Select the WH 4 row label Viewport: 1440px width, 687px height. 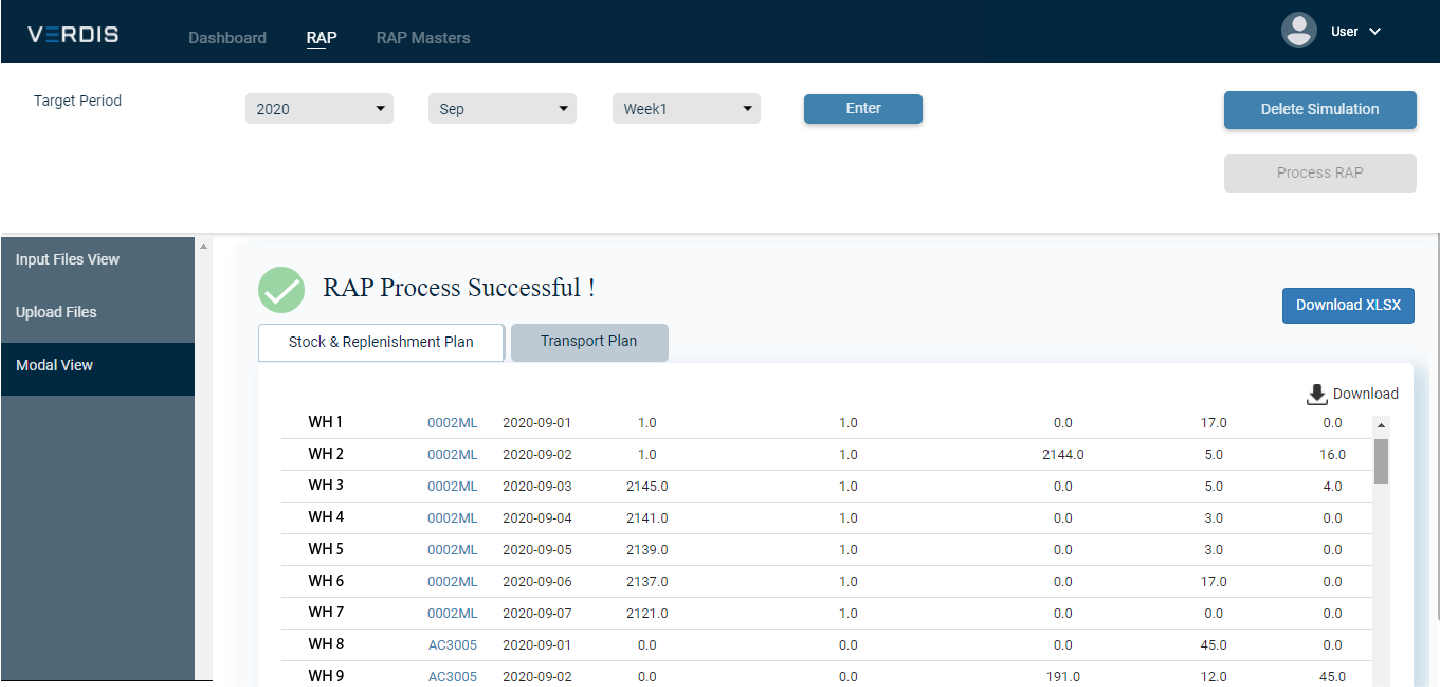pos(326,517)
